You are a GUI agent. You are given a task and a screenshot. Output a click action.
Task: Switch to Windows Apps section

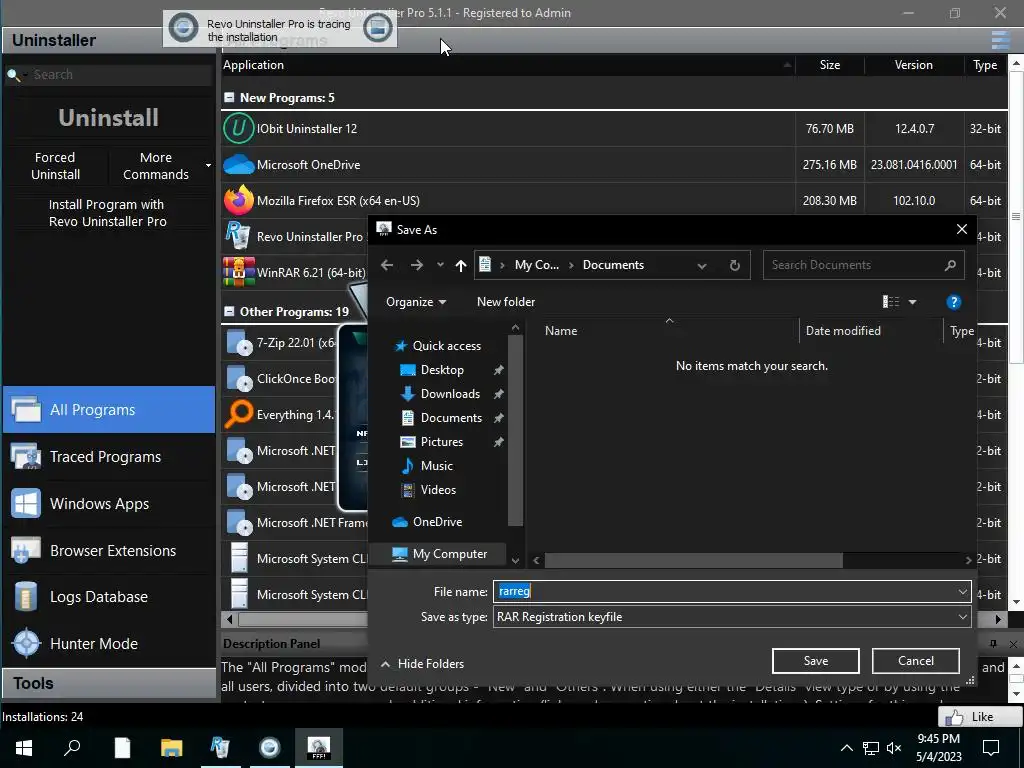(109, 504)
